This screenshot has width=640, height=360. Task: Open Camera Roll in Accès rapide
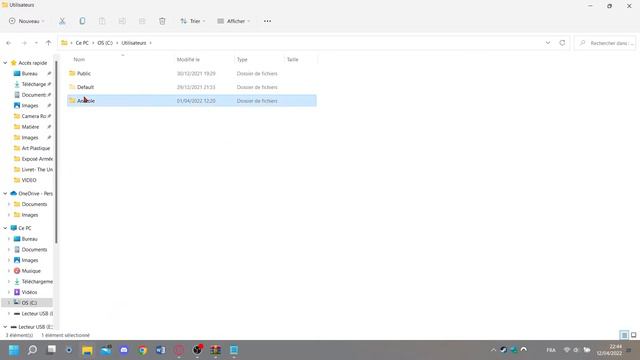pos(33,116)
